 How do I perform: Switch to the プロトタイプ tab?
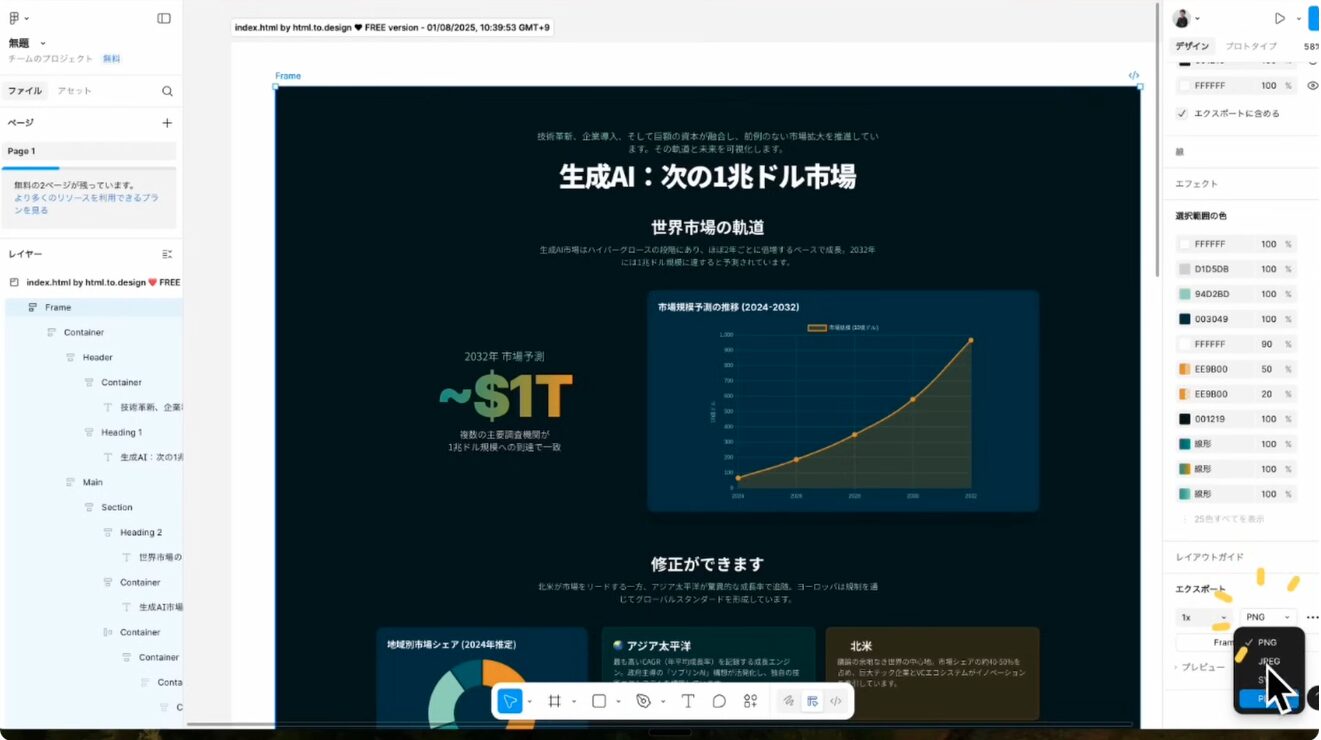[1250, 47]
